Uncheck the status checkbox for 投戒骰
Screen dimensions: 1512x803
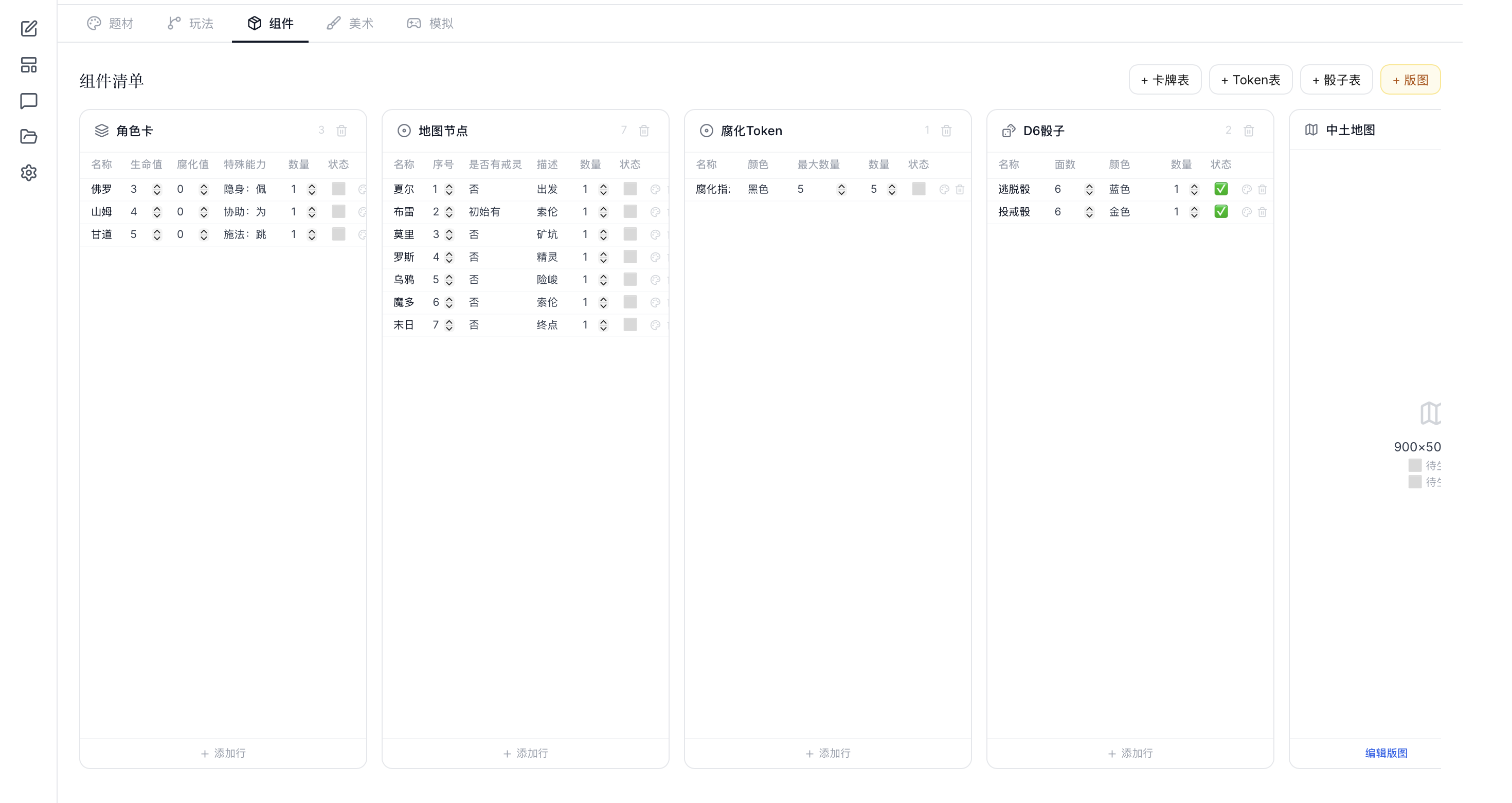[x=1221, y=211]
